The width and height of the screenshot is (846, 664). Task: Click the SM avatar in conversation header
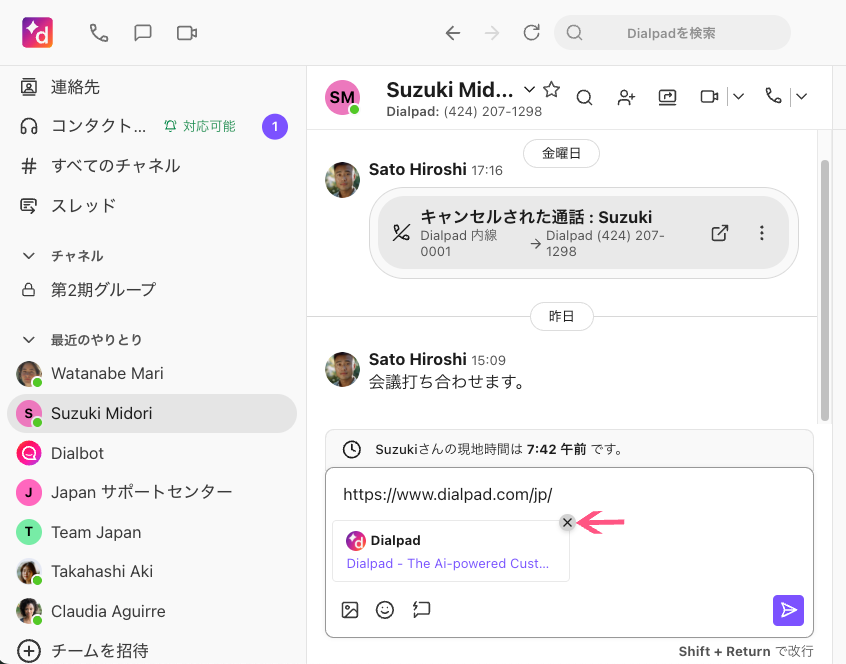point(342,97)
